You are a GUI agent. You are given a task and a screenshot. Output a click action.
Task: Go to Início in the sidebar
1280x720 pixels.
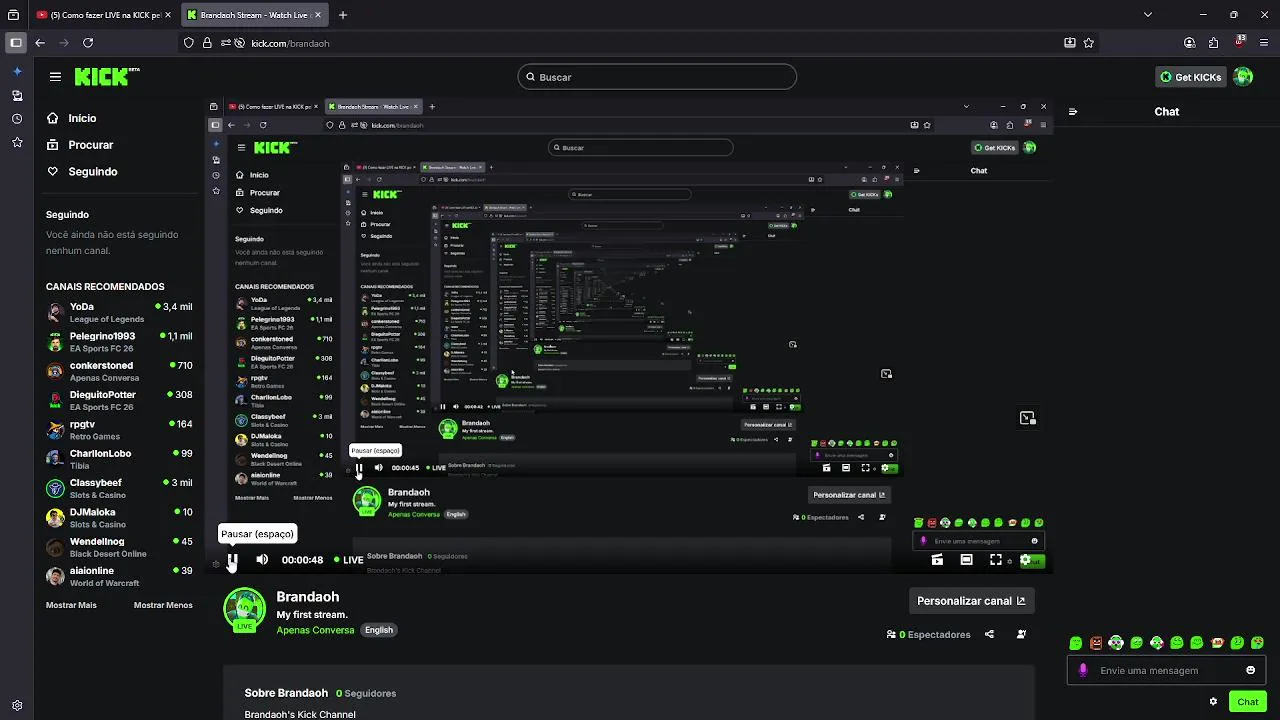pyautogui.click(x=82, y=118)
